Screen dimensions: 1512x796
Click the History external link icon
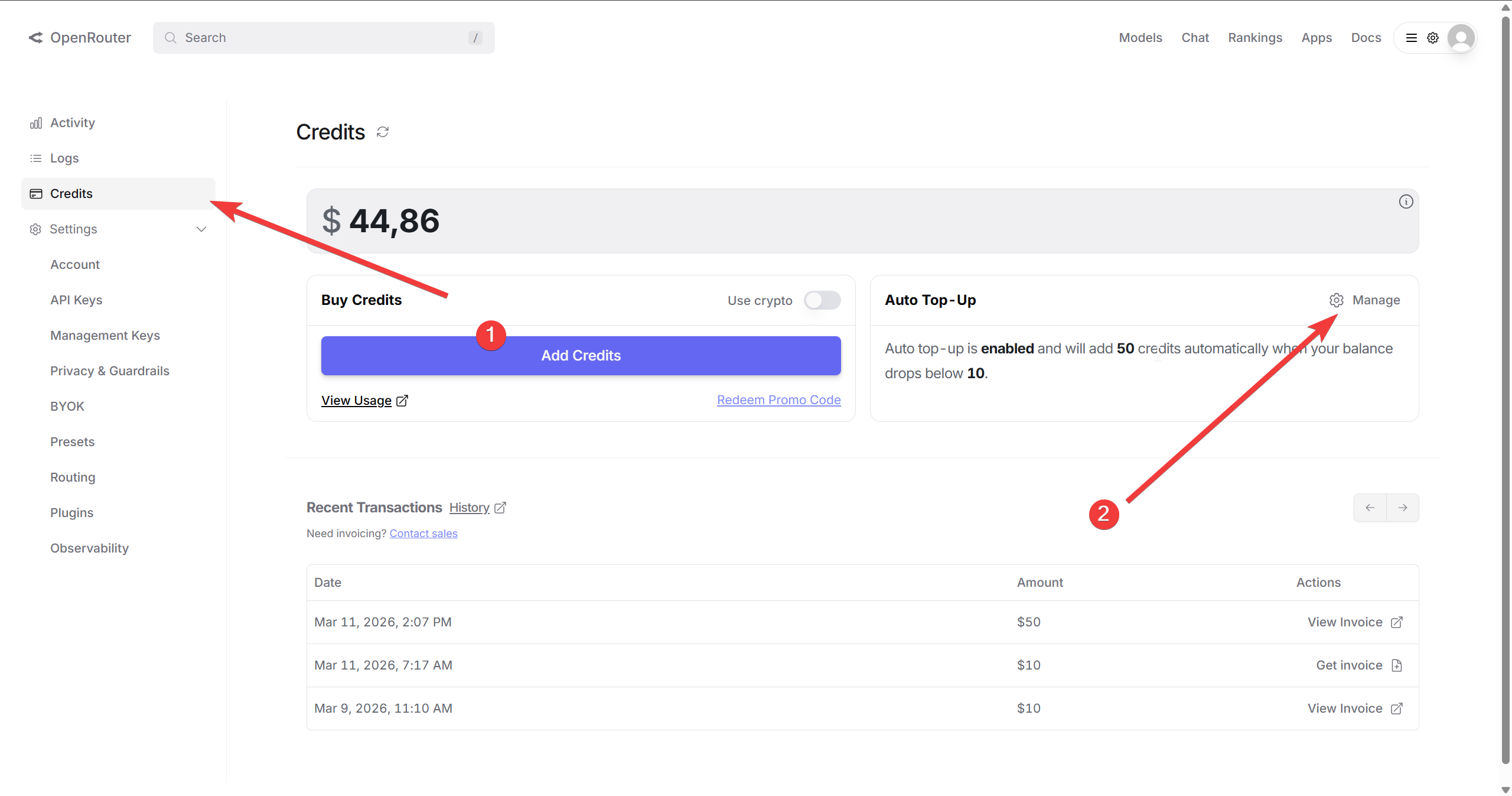pyautogui.click(x=500, y=508)
